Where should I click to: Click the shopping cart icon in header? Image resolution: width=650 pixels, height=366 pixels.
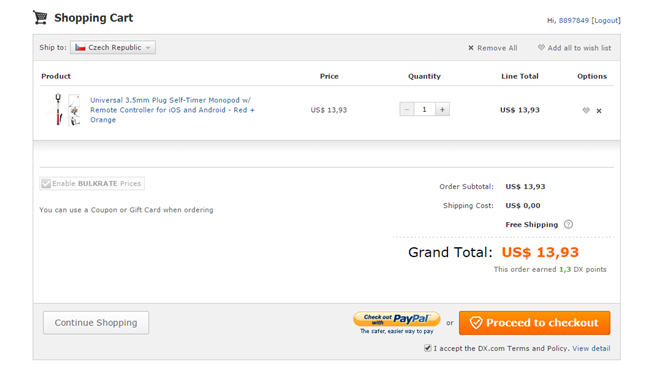(40, 18)
